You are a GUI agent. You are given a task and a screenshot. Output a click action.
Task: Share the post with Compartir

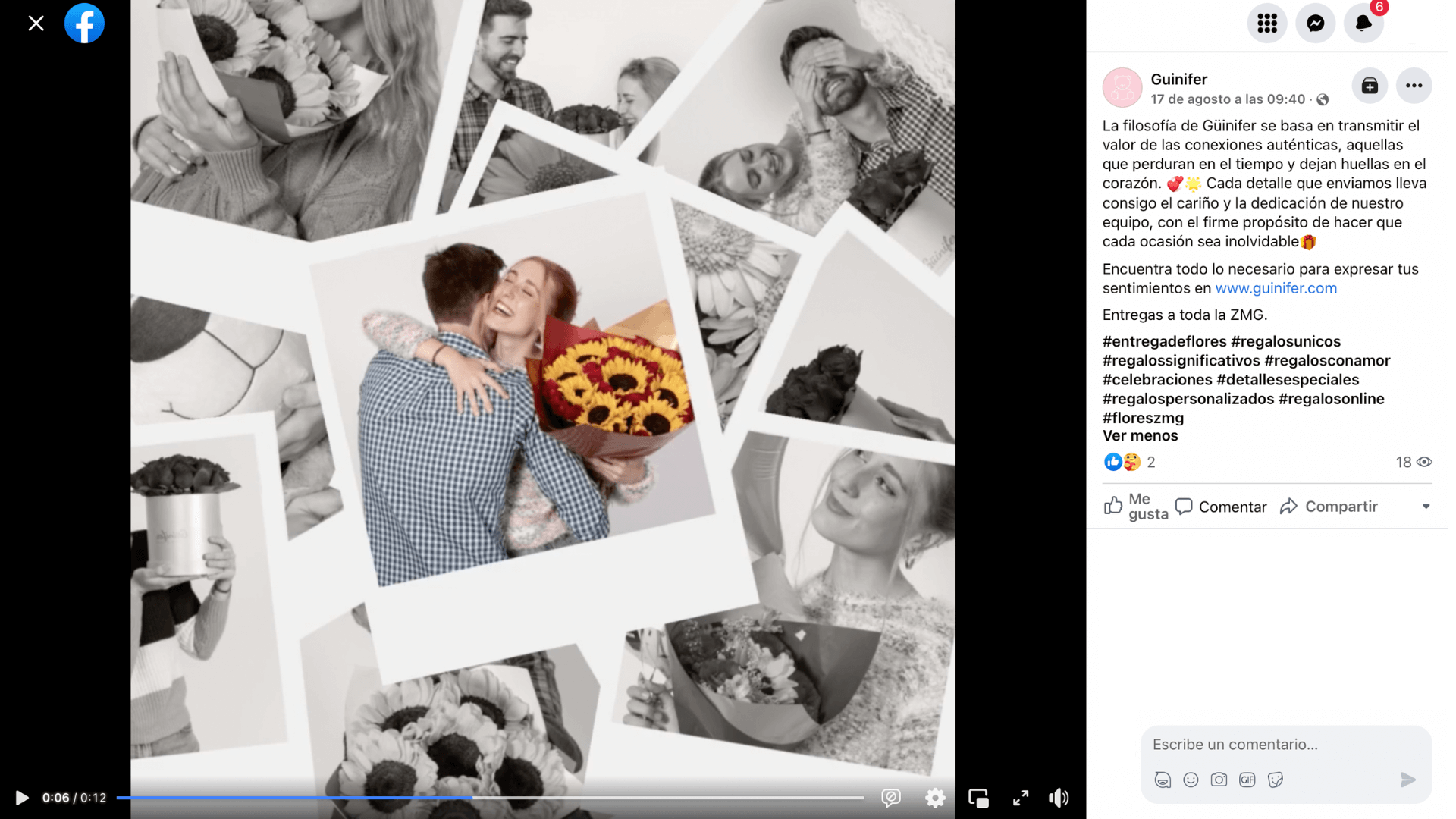(x=1329, y=507)
